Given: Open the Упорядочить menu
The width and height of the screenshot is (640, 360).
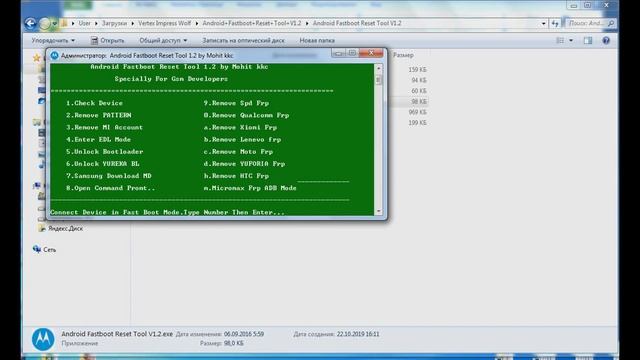Looking at the screenshot, I should 53,40.
